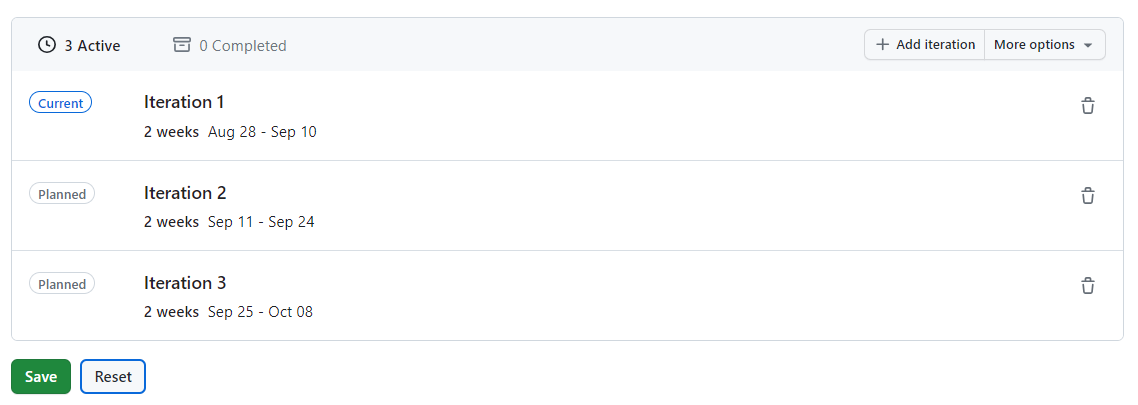The width and height of the screenshot is (1138, 405).
Task: Click the More options caret arrow
Action: coord(1088,45)
